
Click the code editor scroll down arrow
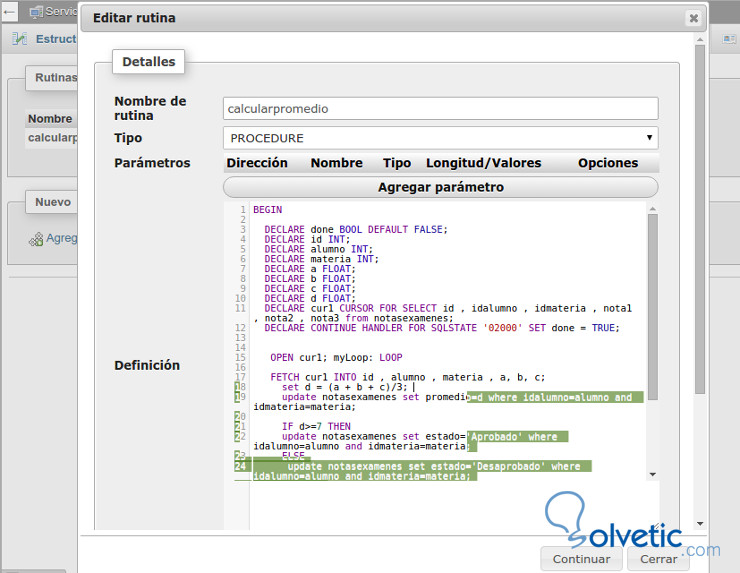point(653,474)
